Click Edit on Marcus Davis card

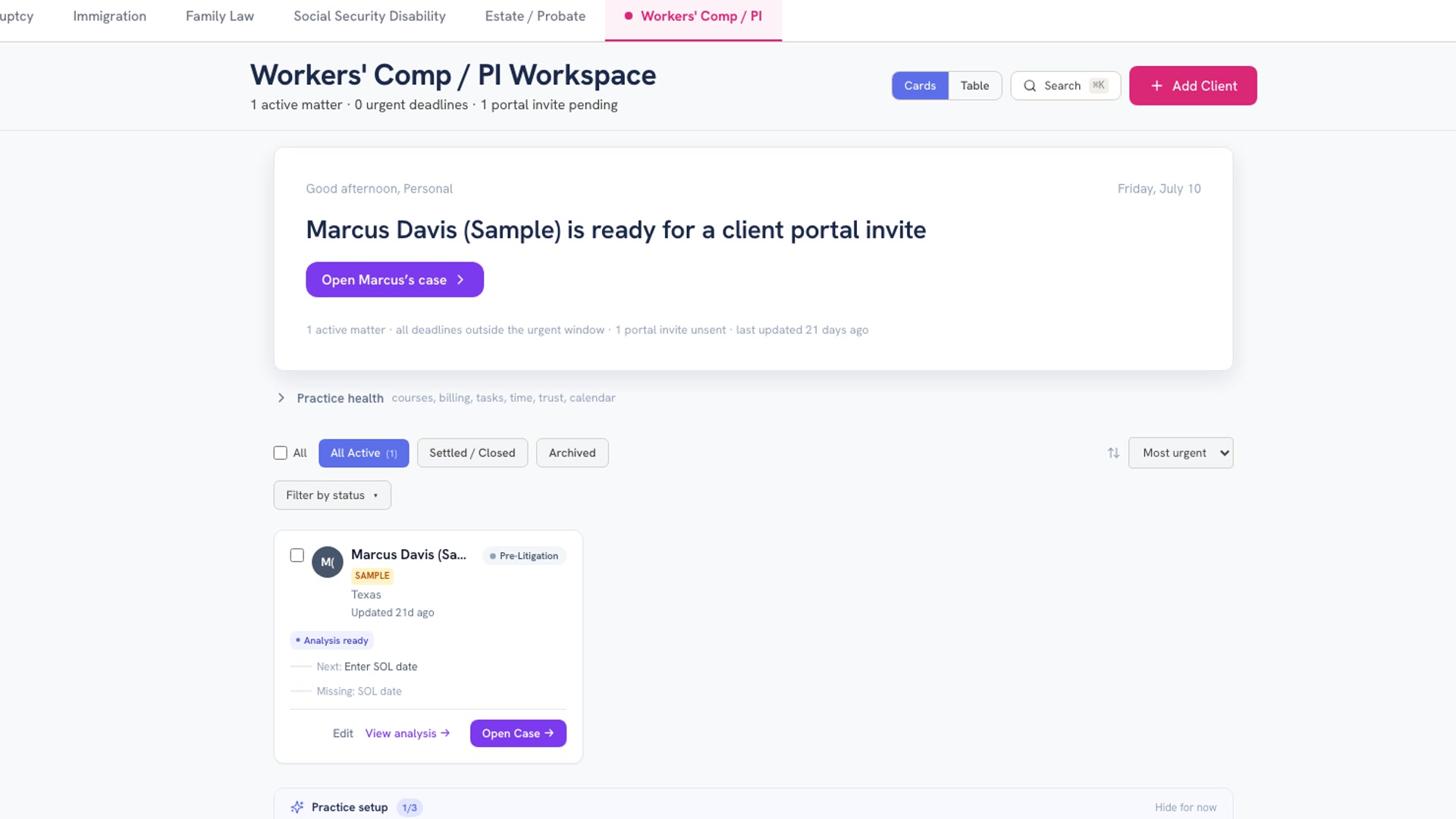coord(343,733)
